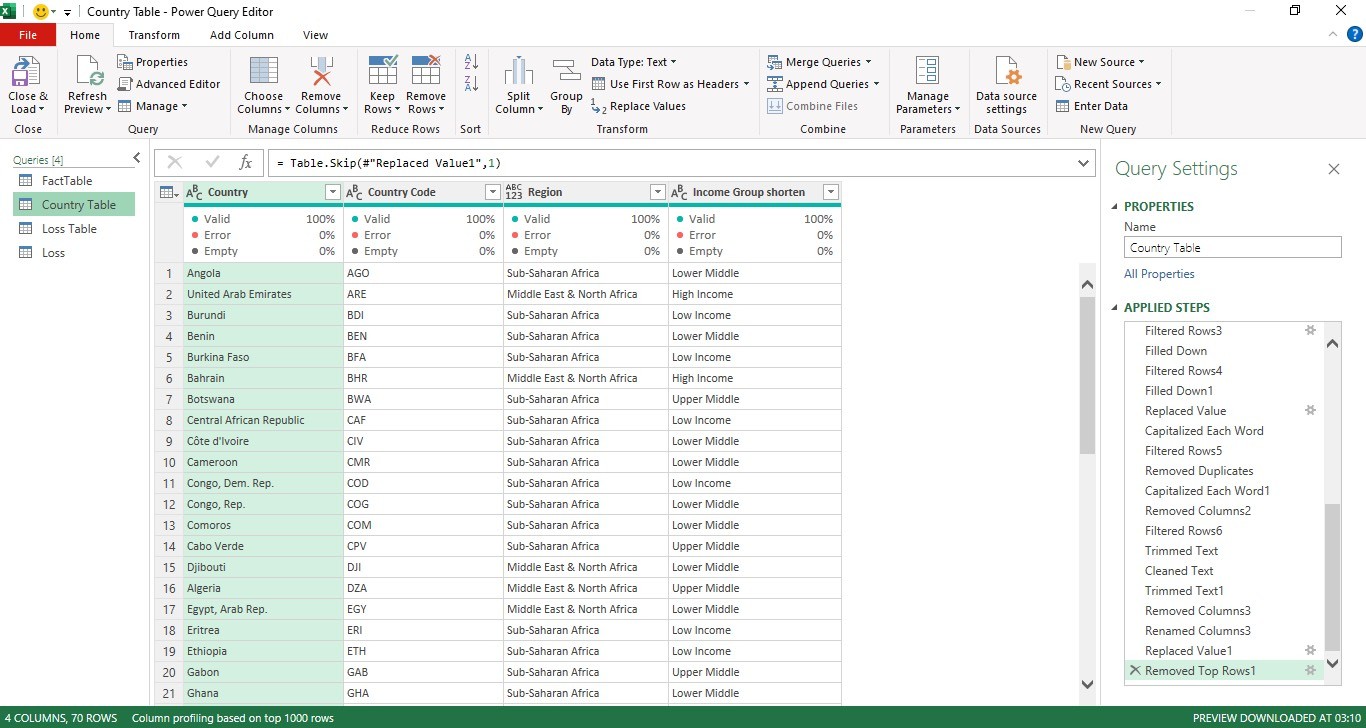Click the Remove Columns icon
The height and width of the screenshot is (728, 1366).
[x=321, y=72]
